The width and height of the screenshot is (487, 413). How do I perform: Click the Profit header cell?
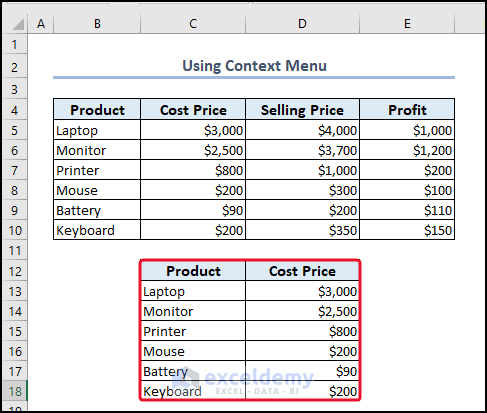click(x=407, y=110)
